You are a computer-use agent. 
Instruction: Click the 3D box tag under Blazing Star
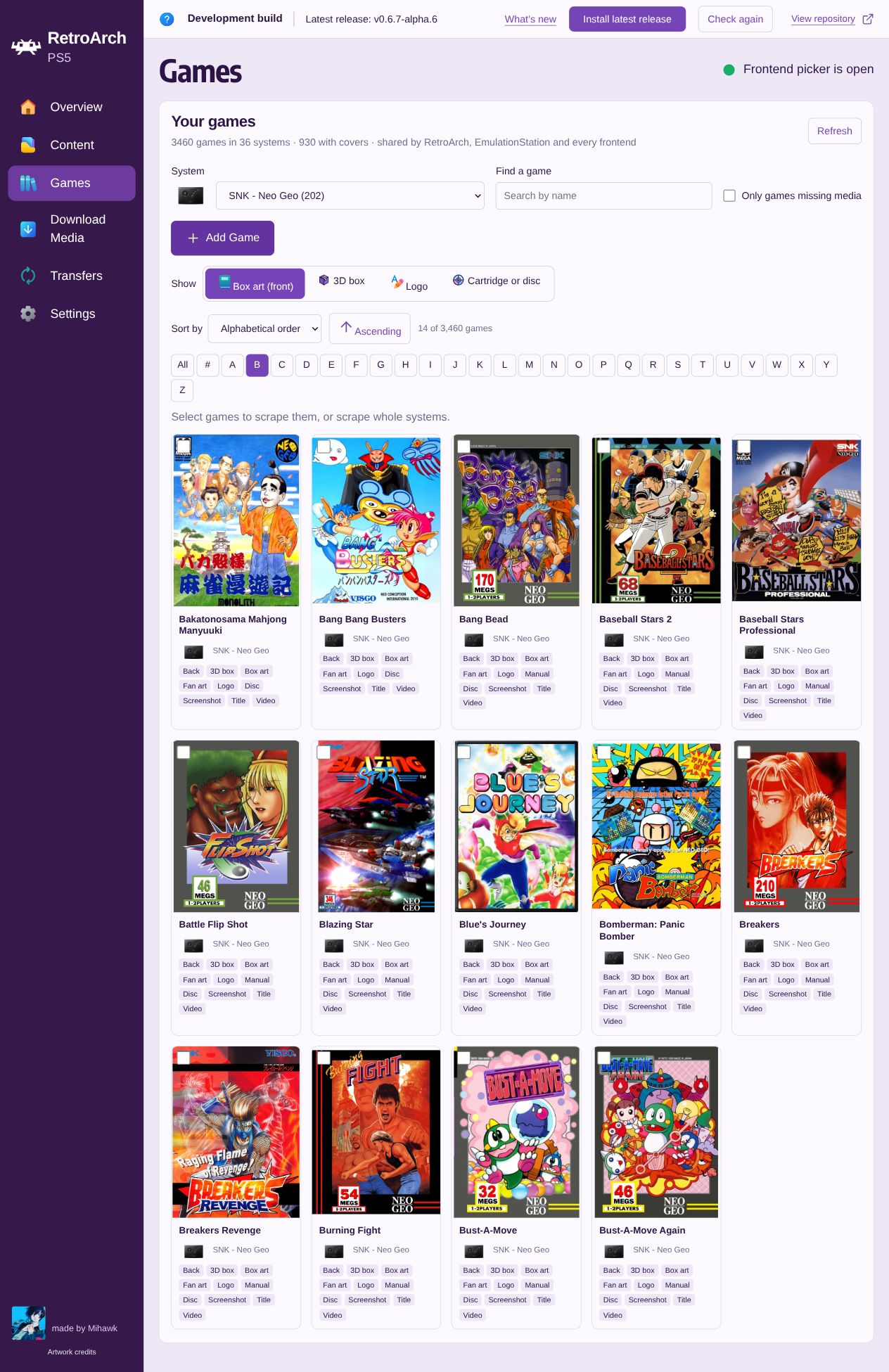tap(362, 964)
